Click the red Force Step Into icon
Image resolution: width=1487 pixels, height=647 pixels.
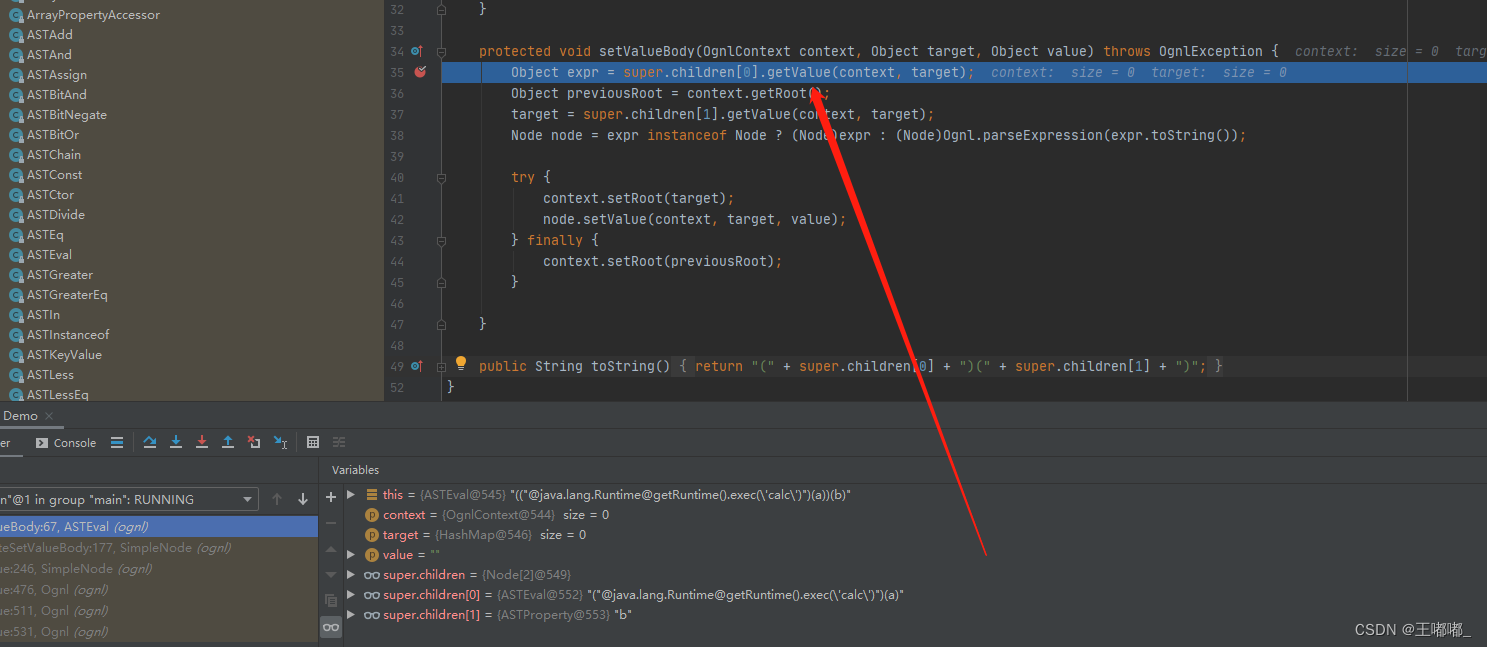[x=202, y=442]
